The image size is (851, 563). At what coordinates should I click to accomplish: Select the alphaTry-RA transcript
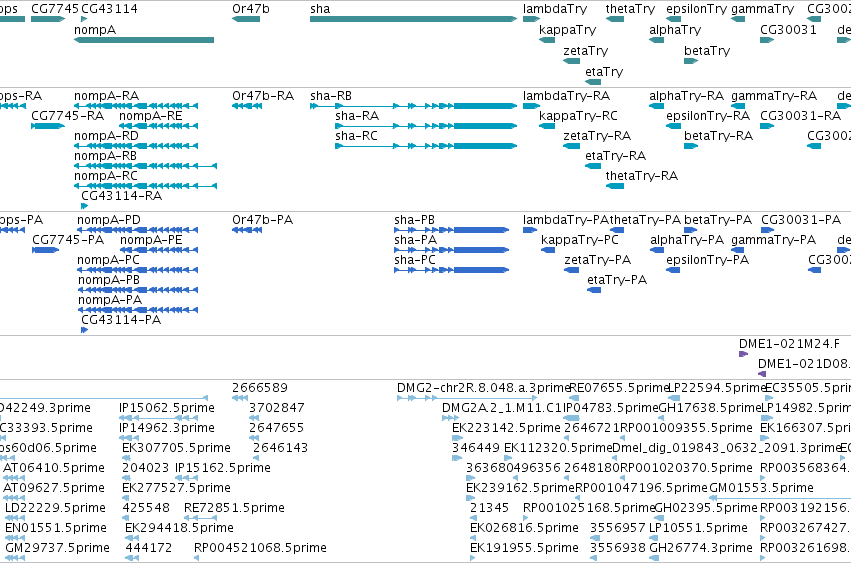pyautogui.click(x=657, y=106)
